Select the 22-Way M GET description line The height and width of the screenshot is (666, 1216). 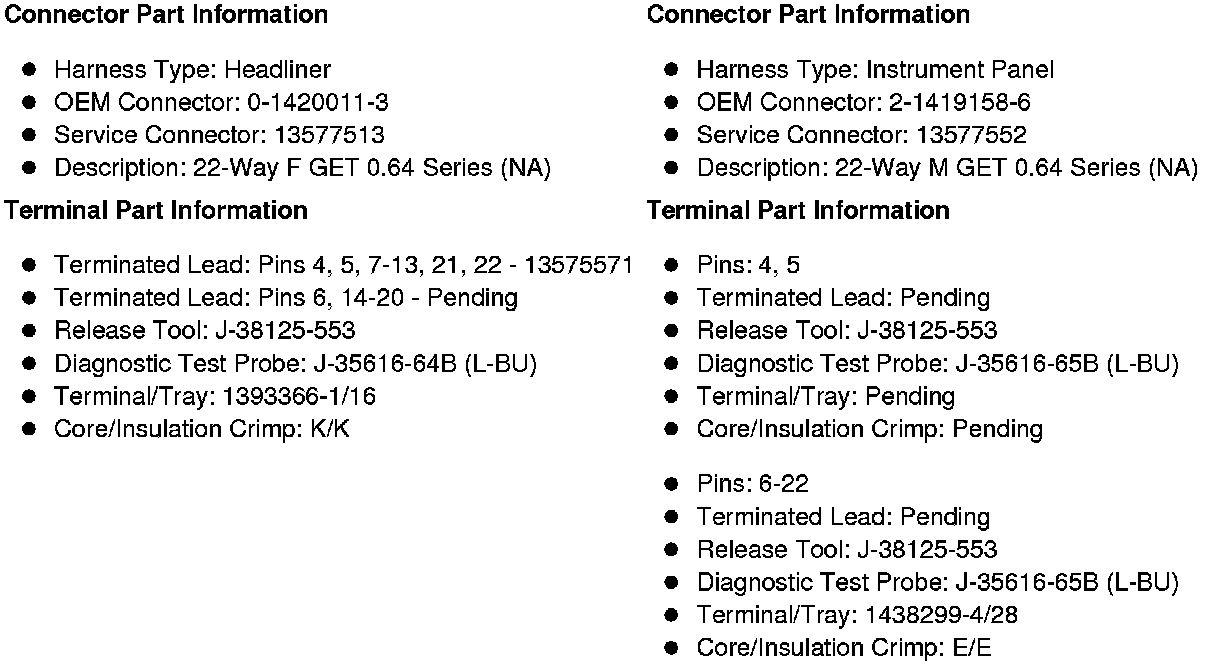(947, 168)
